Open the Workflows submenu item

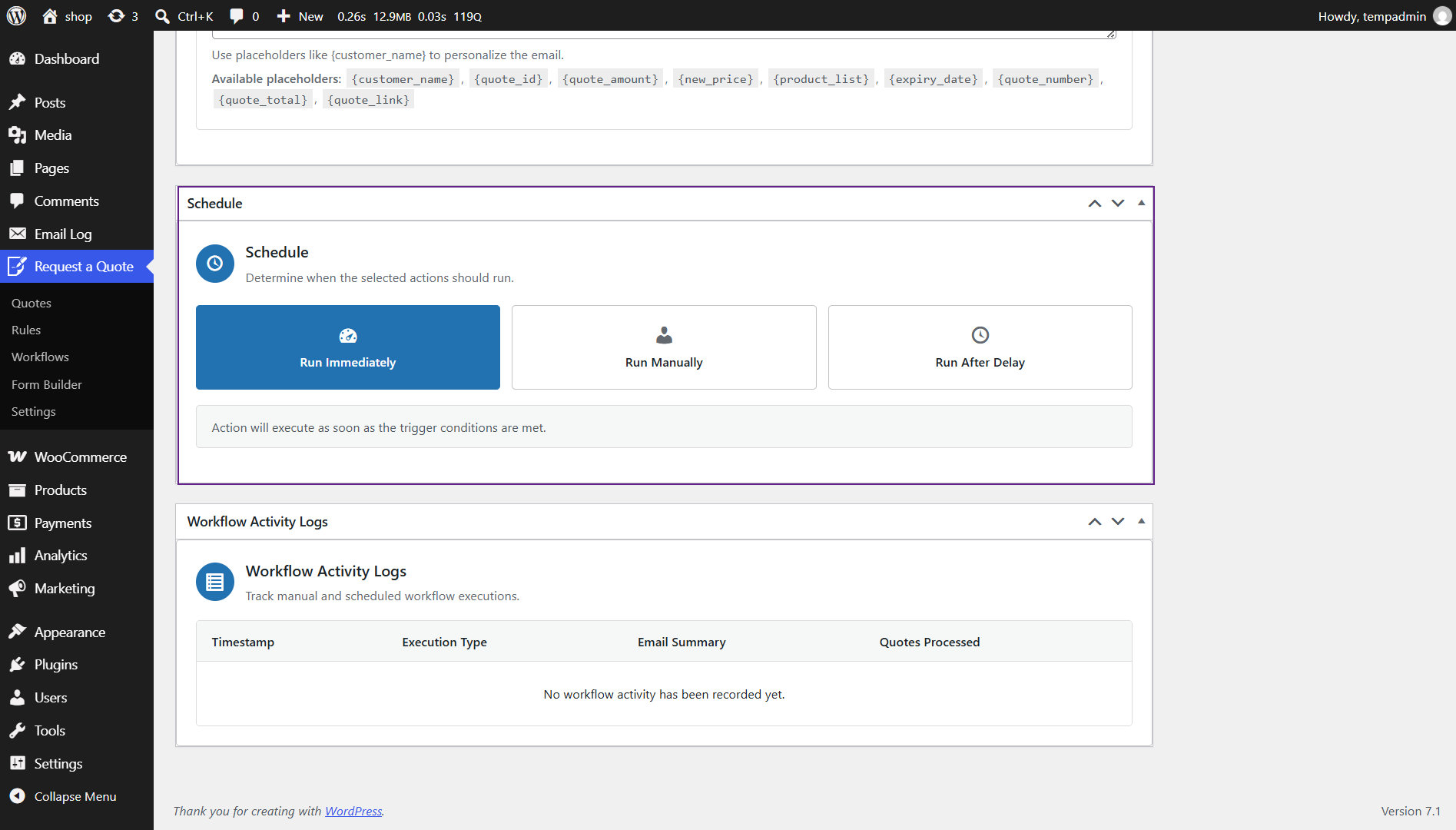point(40,357)
